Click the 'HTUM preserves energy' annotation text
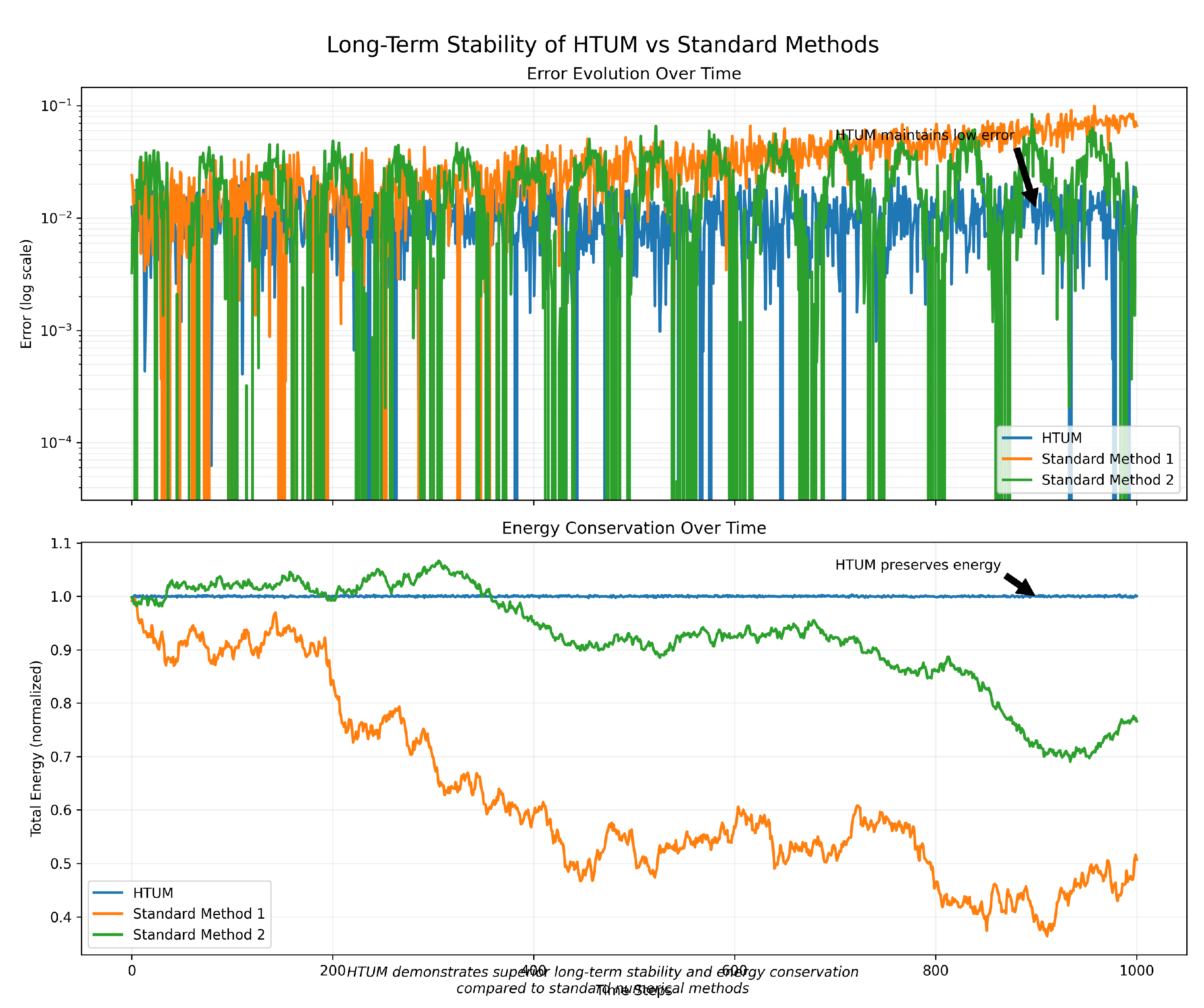Image resolution: width=1204 pixels, height=1008 pixels. point(917,565)
